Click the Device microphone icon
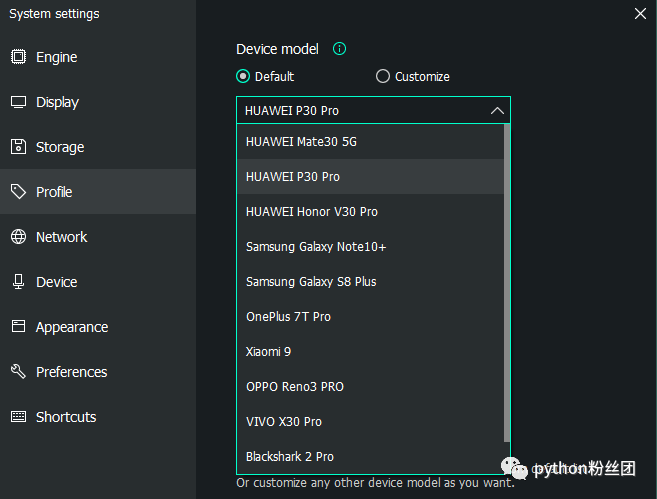 pos(18,282)
